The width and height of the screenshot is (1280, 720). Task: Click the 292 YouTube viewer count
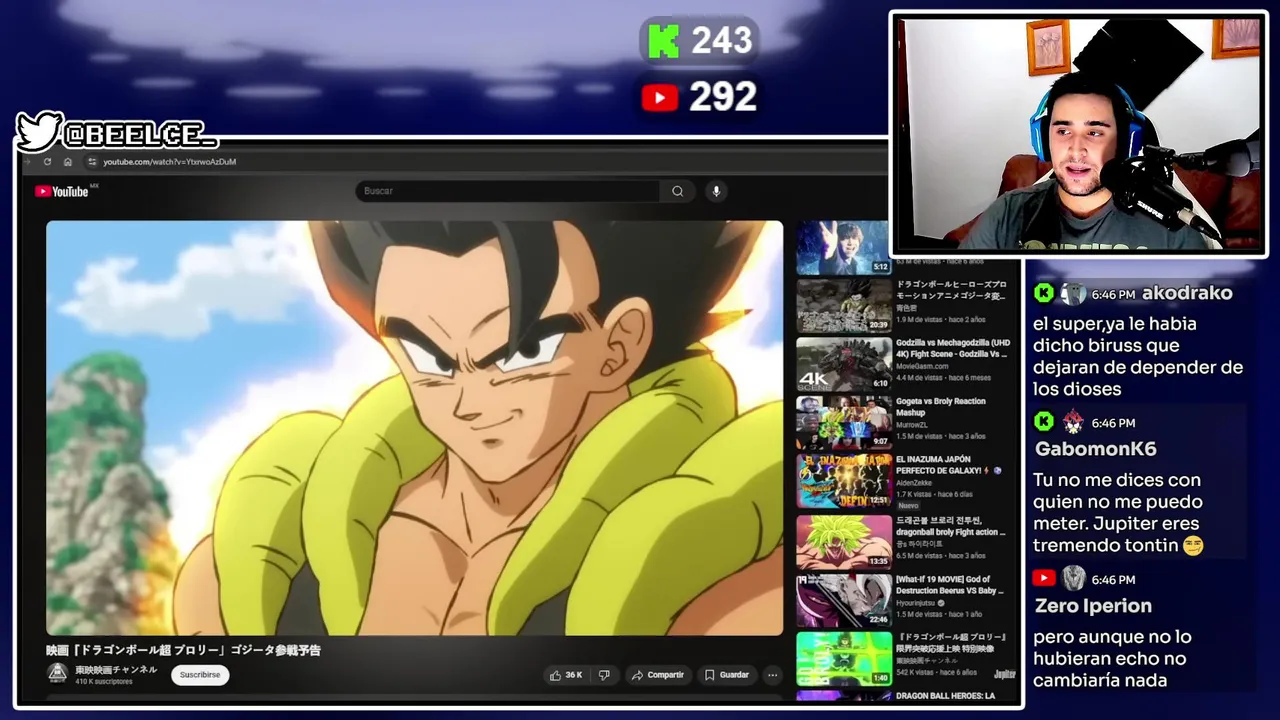722,97
